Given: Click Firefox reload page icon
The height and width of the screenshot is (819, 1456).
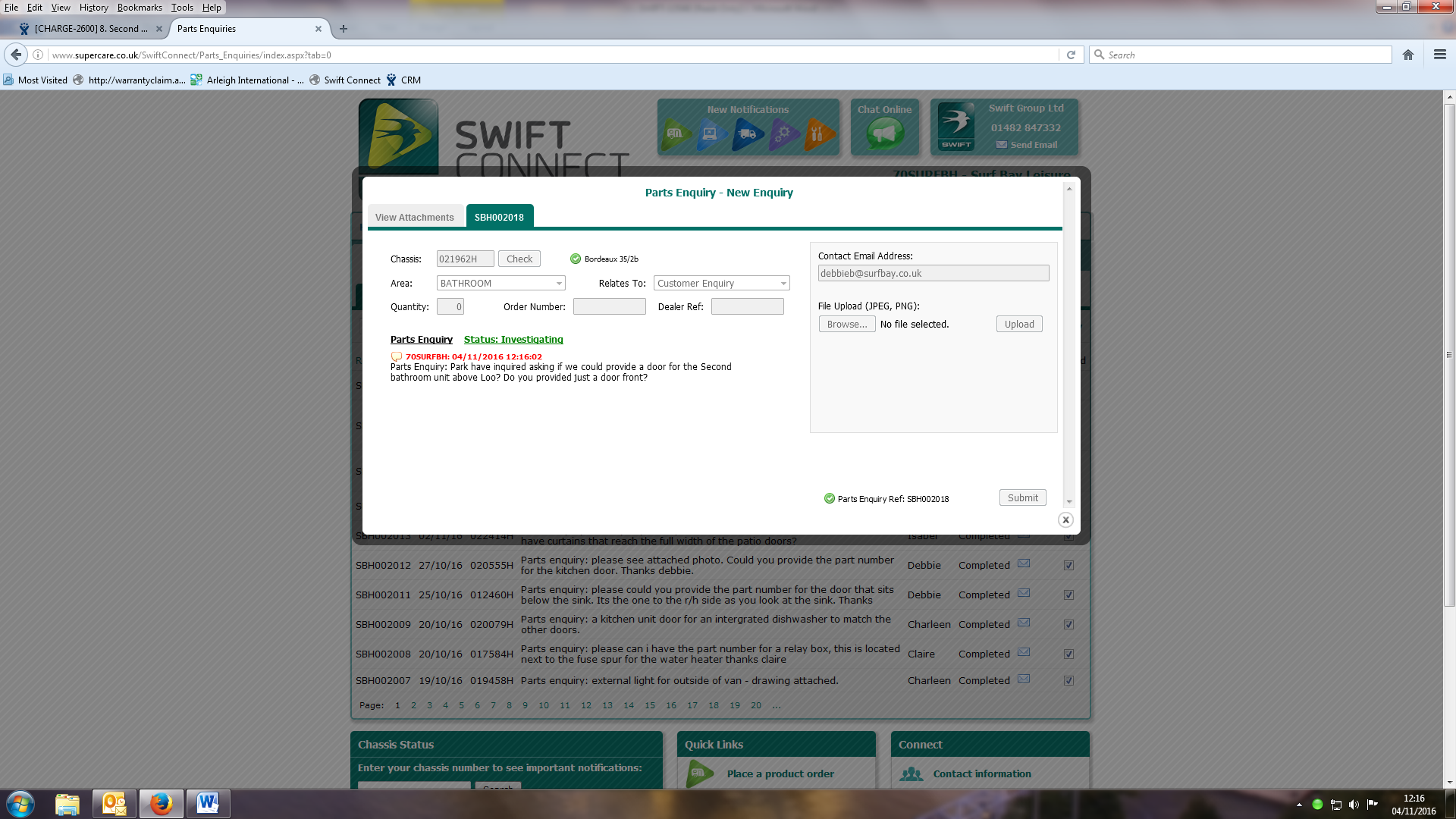Looking at the screenshot, I should click(1071, 55).
